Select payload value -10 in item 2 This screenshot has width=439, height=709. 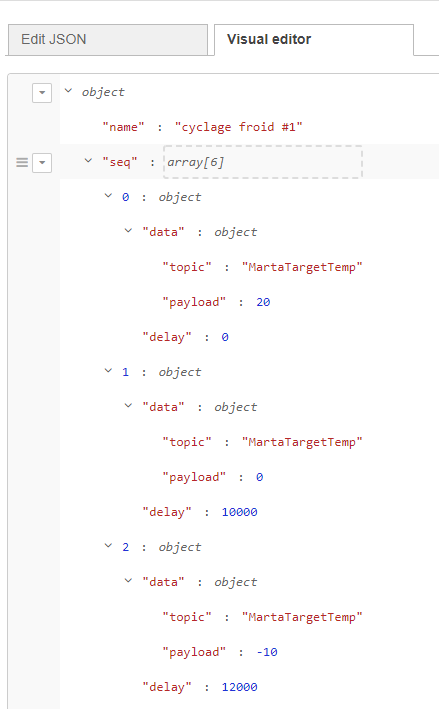pos(267,652)
